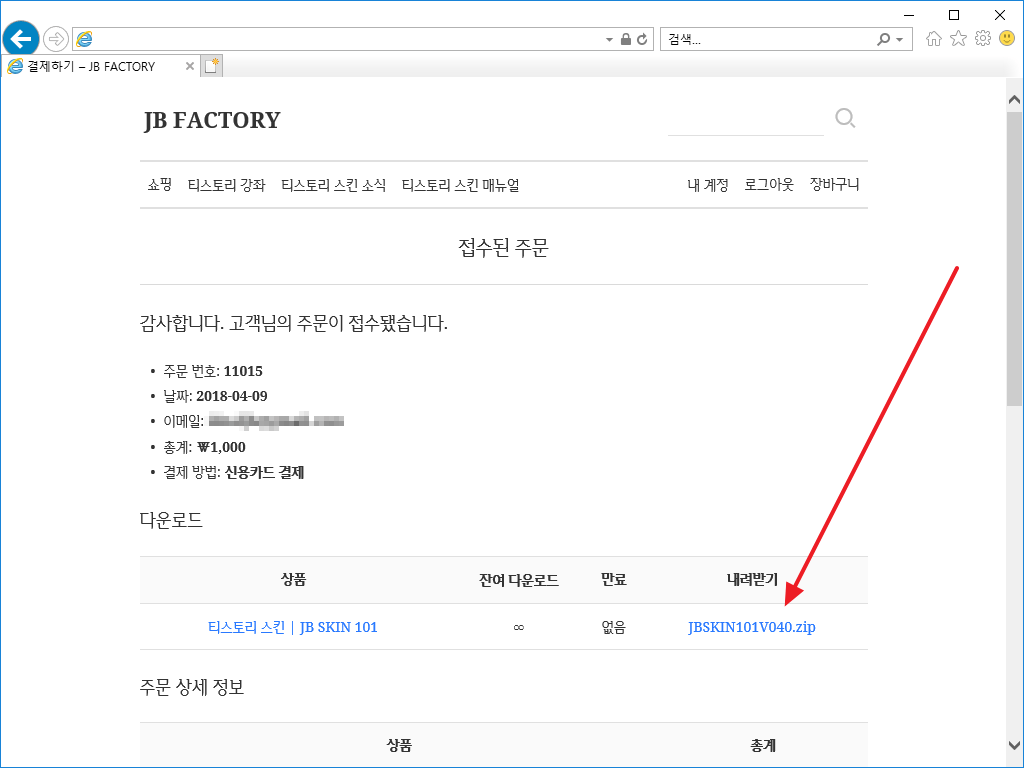Screen dimensions: 1024x768
Task: Click the JB FACTORY site title
Action: point(212,120)
